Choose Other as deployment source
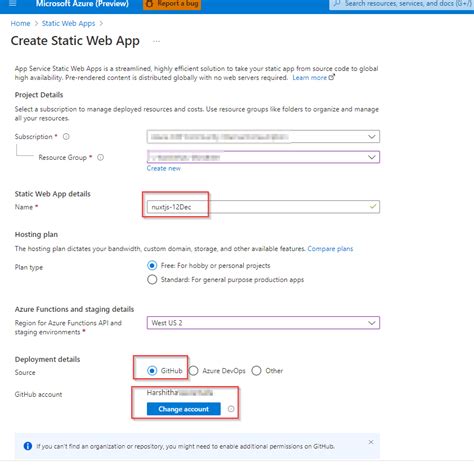The width and height of the screenshot is (474, 466). [x=256, y=371]
